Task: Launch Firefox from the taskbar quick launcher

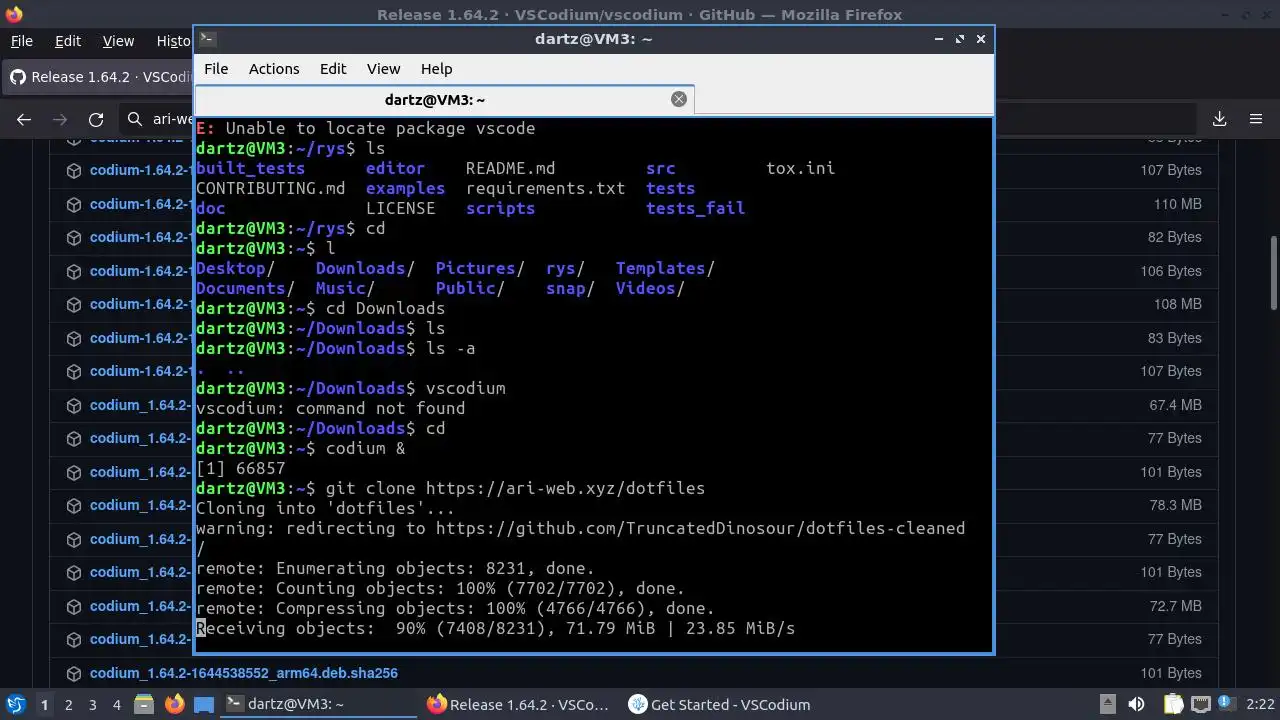Action: (x=174, y=704)
